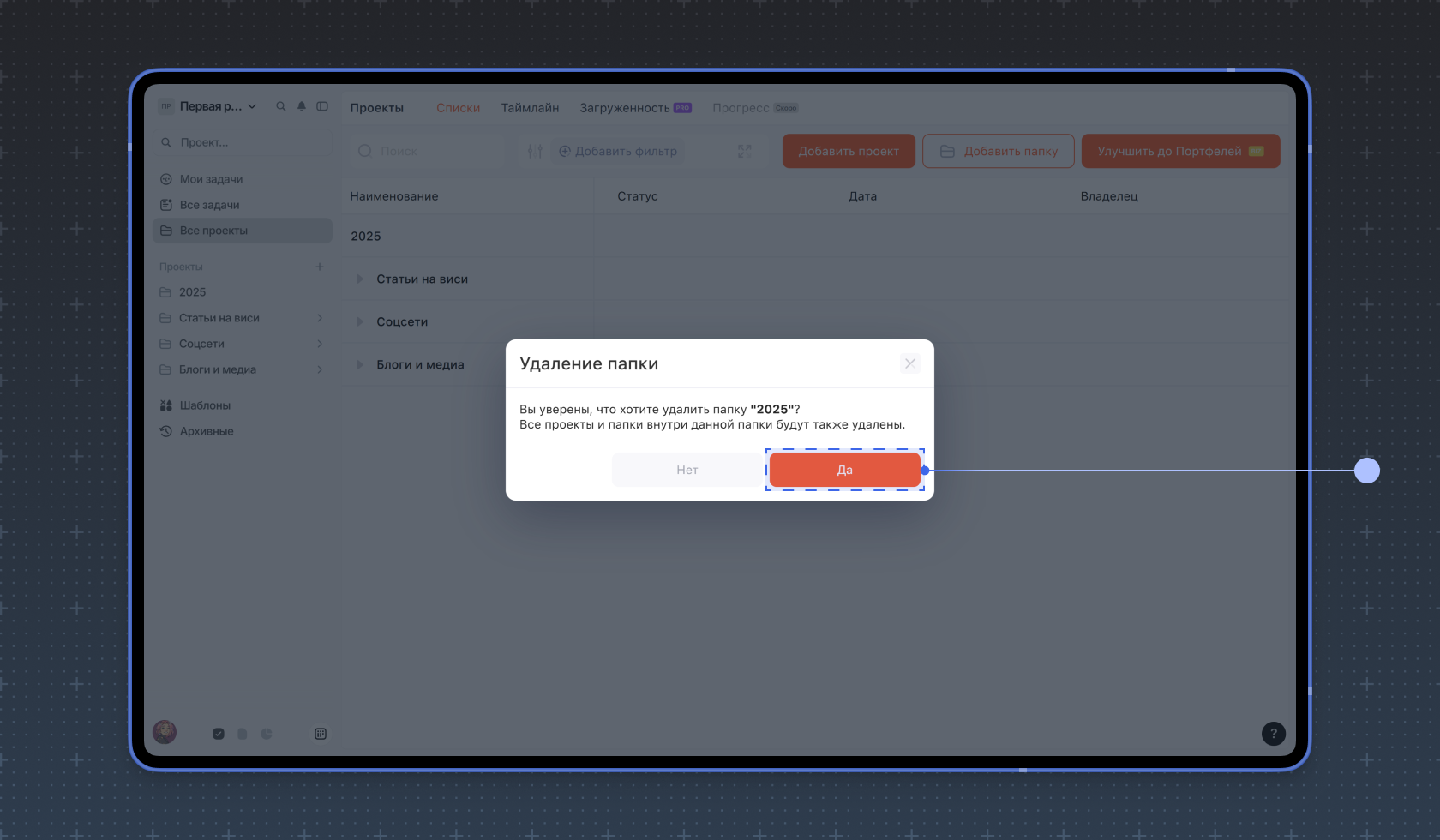
Task: Click the fullscreen expand arrows icon
Action: click(x=744, y=151)
